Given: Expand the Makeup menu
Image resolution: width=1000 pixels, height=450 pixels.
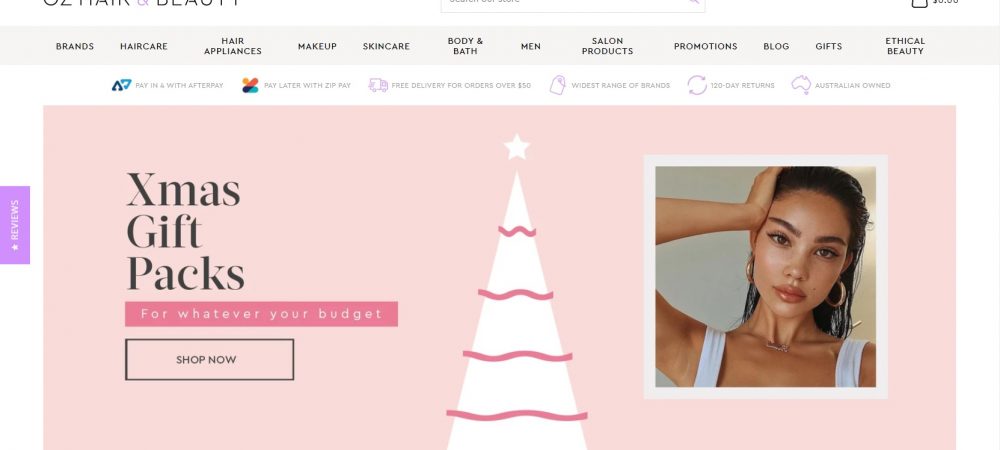Looking at the screenshot, I should [x=317, y=46].
